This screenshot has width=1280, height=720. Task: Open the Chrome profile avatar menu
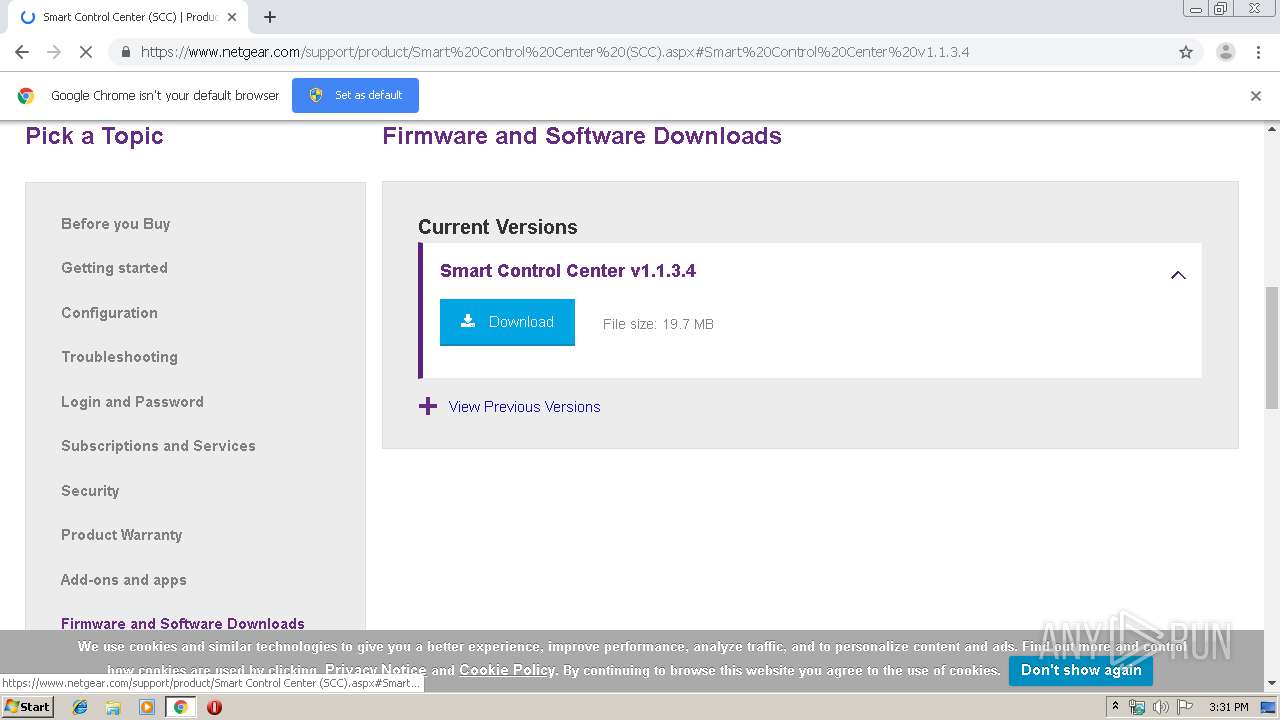coord(1226,52)
